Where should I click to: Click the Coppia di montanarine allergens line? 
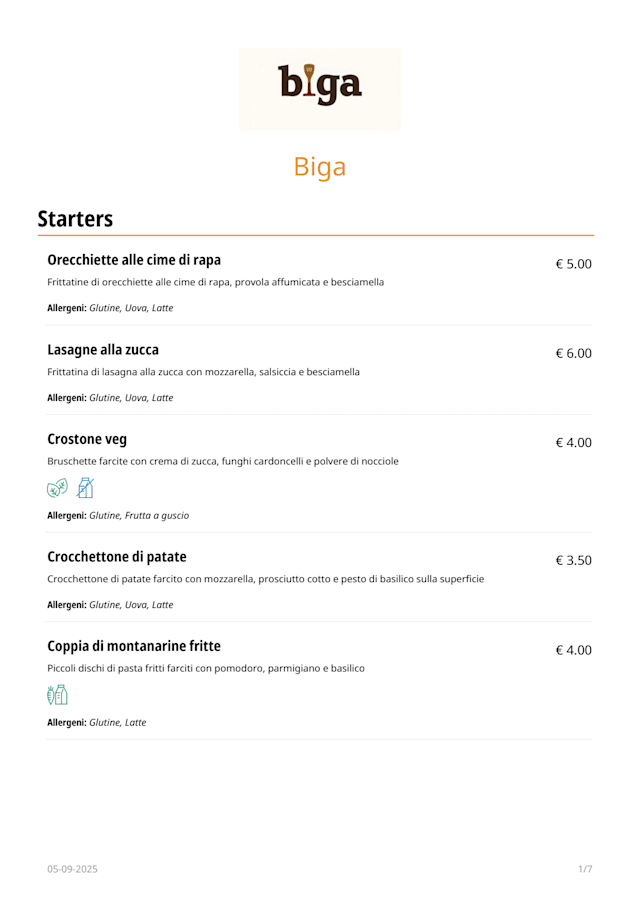click(x=96, y=722)
